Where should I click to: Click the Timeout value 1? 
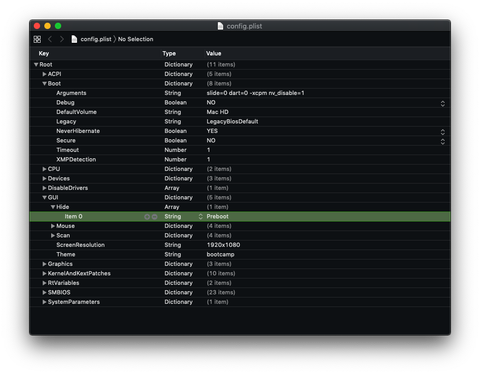[209, 150]
